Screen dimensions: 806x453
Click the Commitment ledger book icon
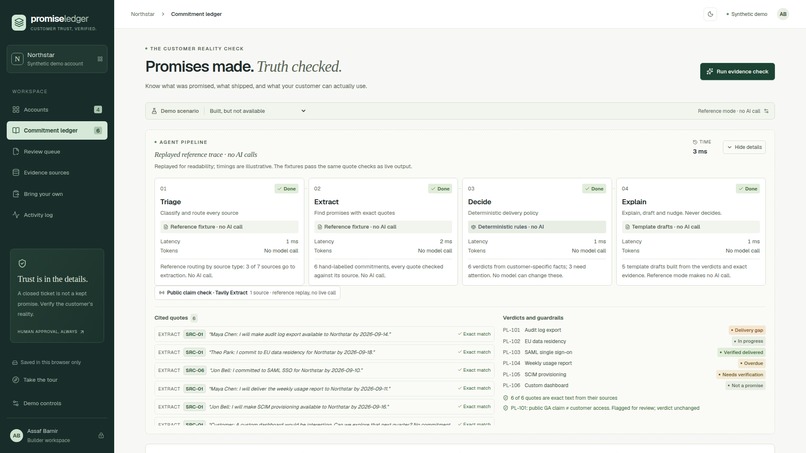(16, 131)
